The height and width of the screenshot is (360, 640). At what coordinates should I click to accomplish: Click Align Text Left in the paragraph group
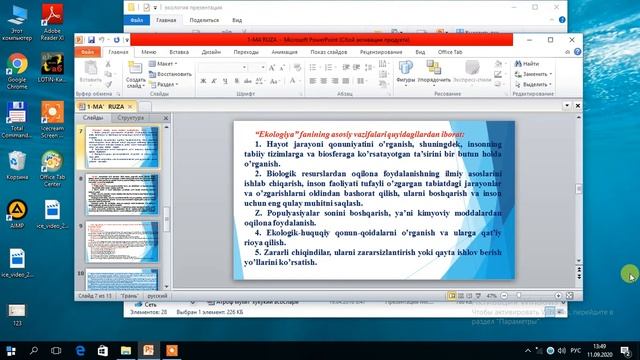point(313,81)
